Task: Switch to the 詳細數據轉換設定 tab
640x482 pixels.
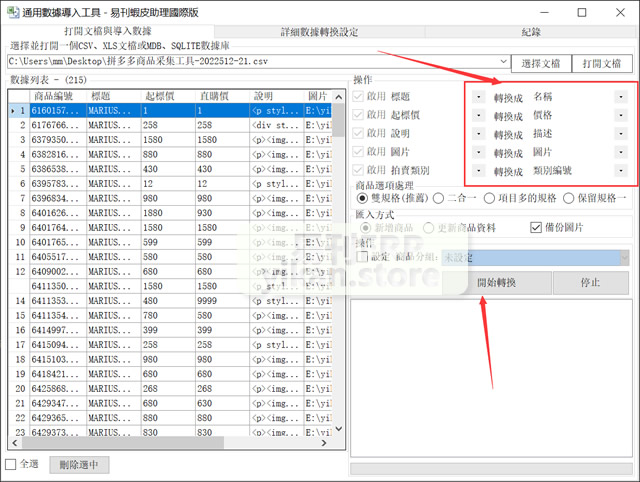Action: (x=320, y=32)
